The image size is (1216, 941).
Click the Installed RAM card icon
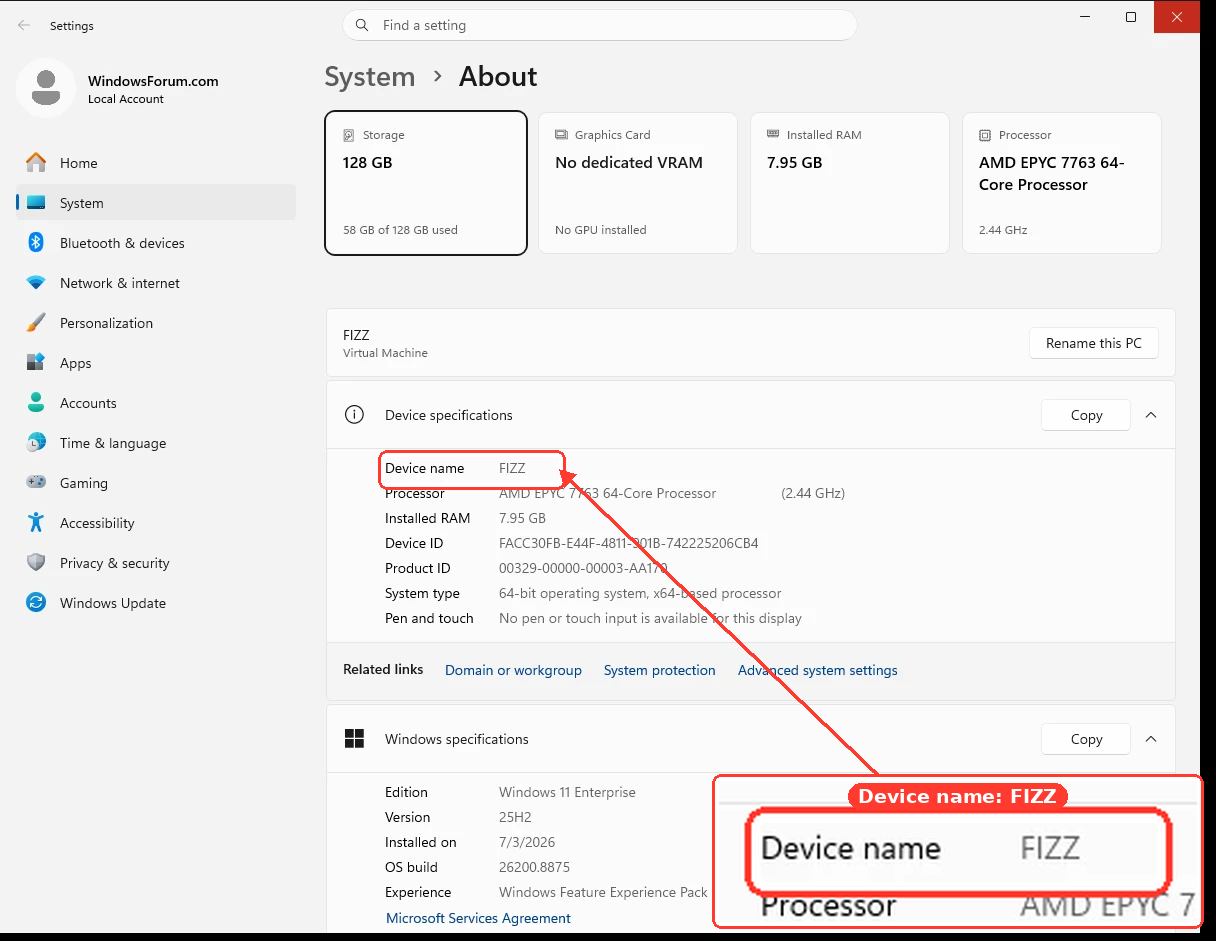coord(773,134)
